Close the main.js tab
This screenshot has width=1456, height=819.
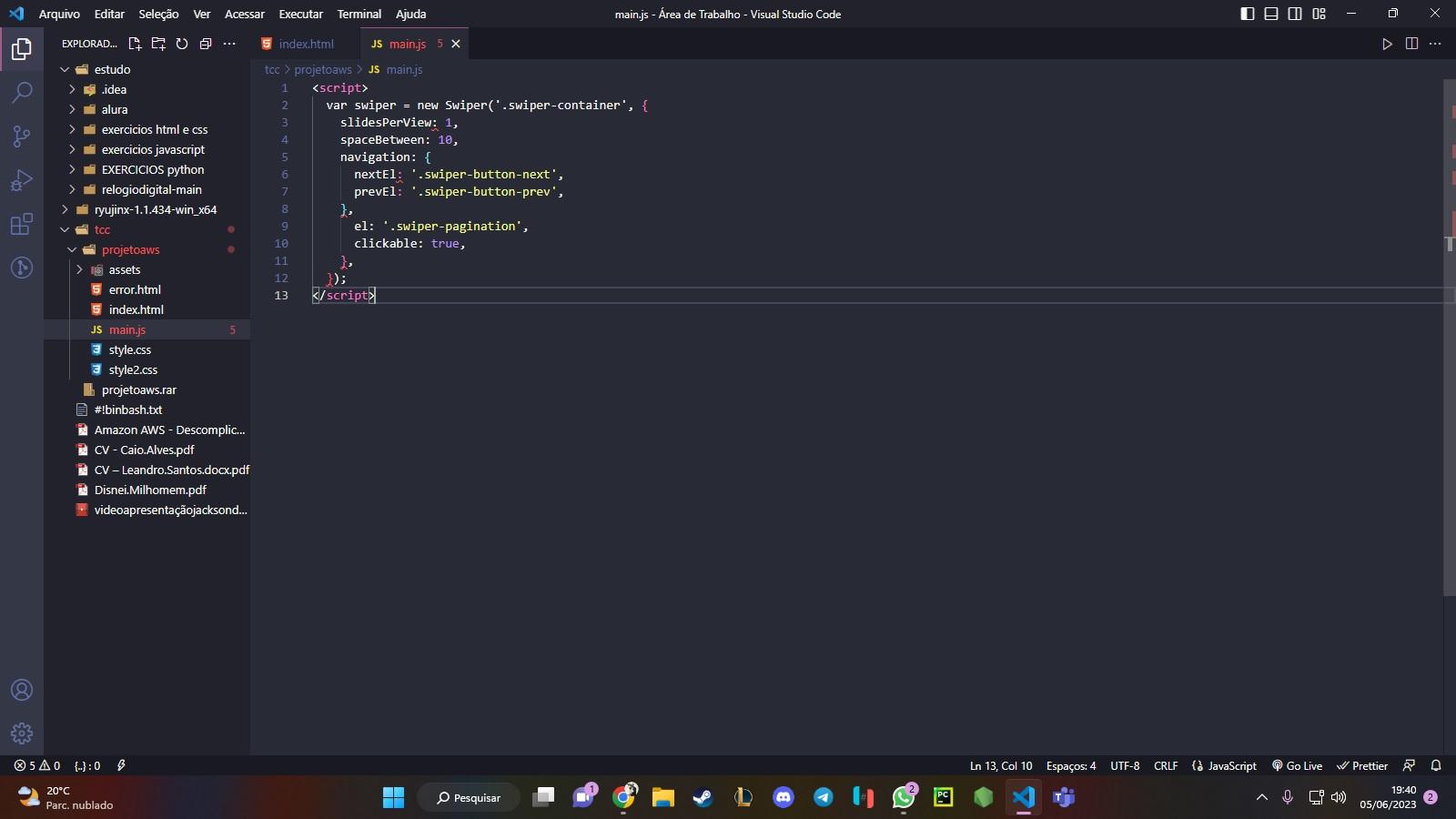point(456,44)
